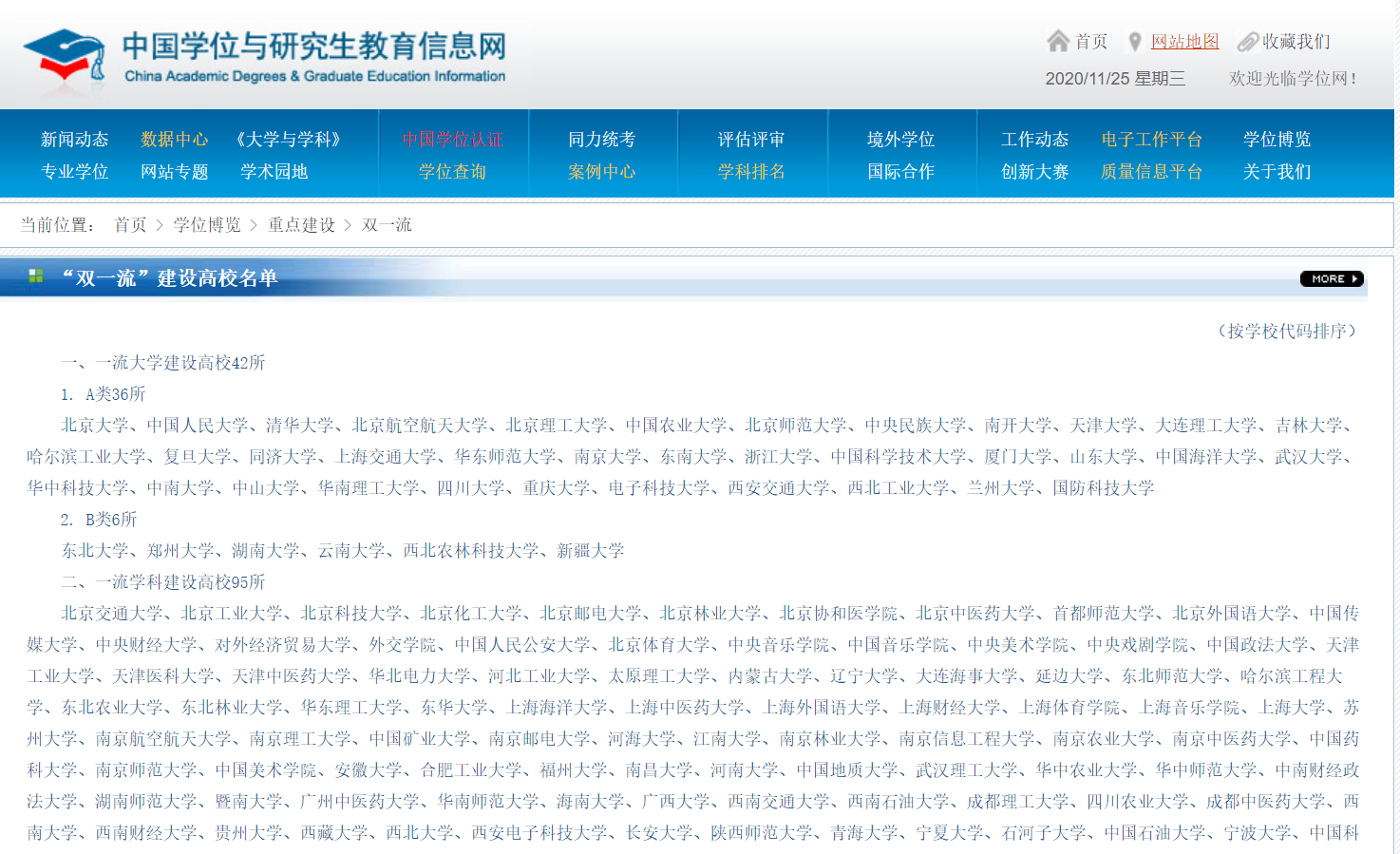Image resolution: width=1400 pixels, height=854 pixels.
Task: Click the “双一流”建设高校名单 heading
Action: pos(169,278)
